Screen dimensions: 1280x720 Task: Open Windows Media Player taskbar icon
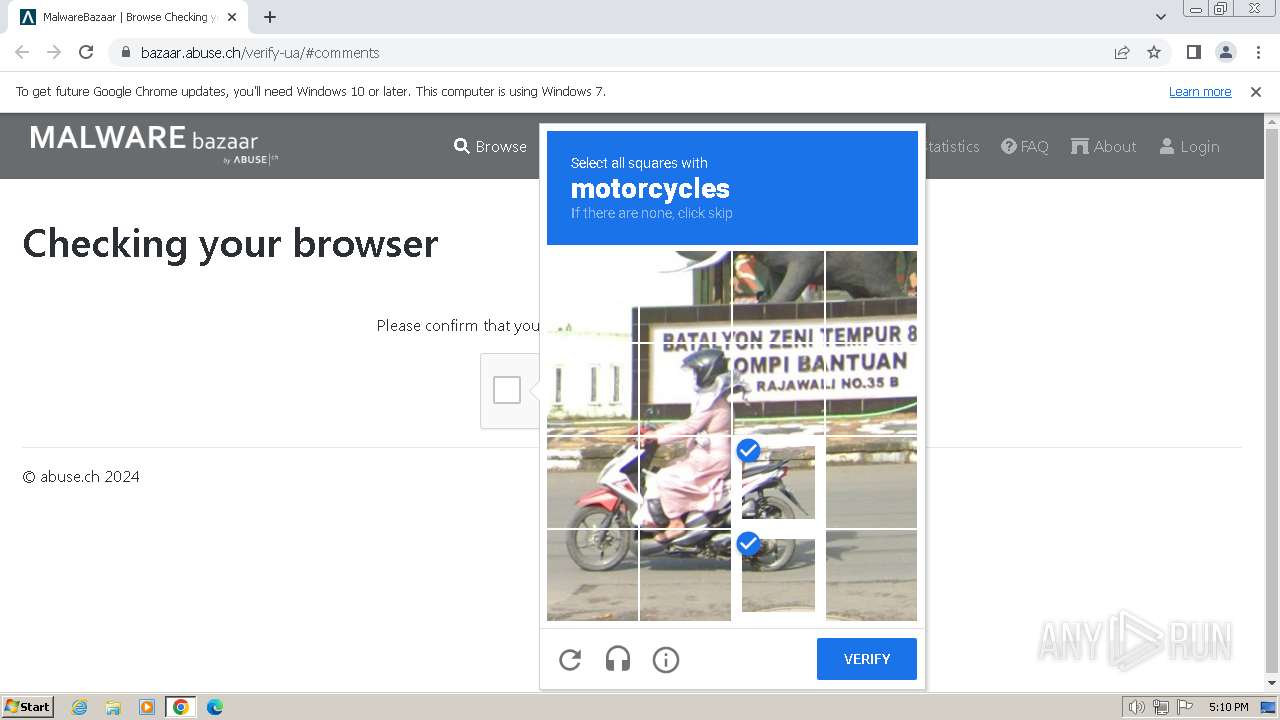(x=147, y=707)
